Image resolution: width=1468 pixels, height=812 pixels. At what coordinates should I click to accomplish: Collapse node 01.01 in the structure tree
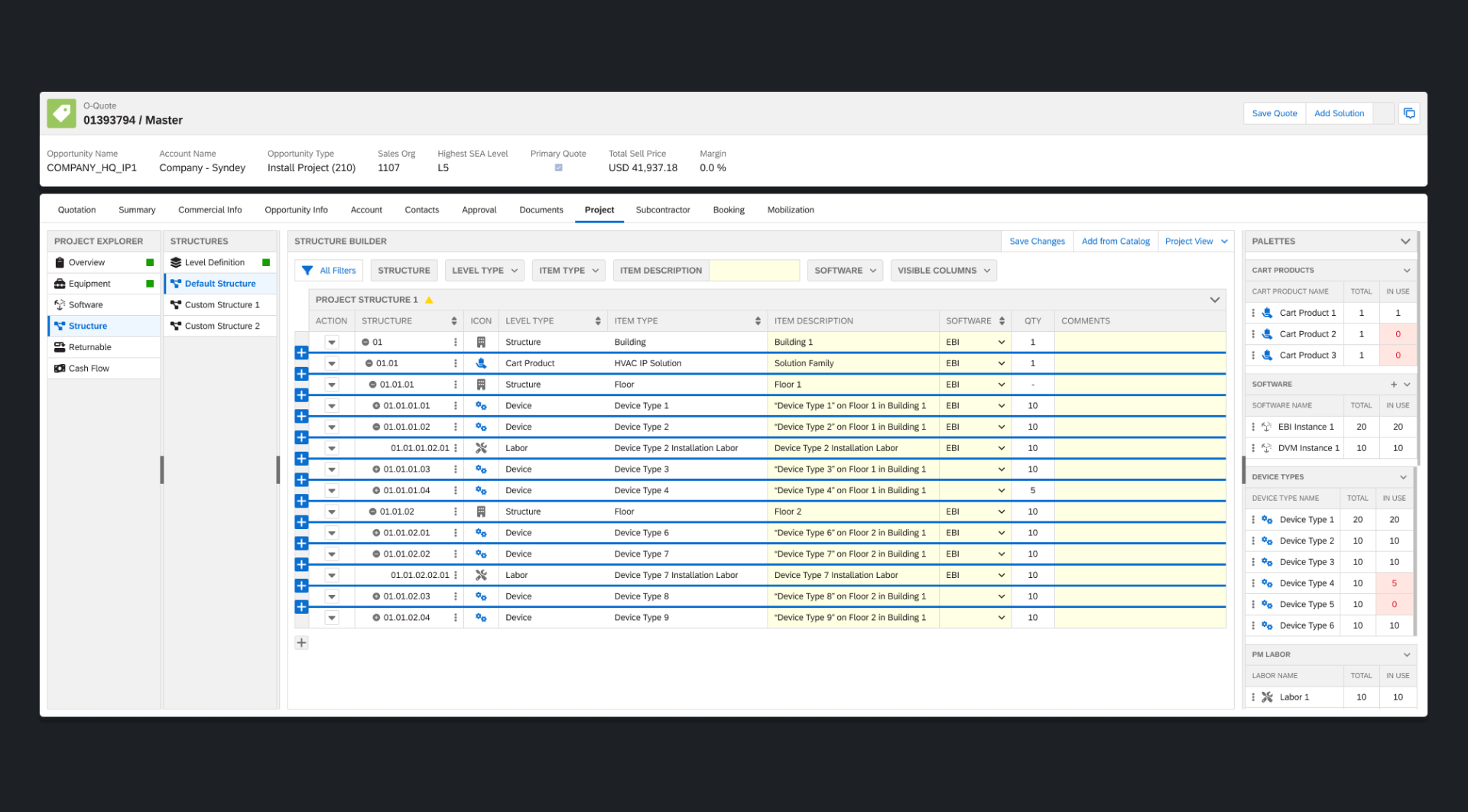tap(369, 363)
